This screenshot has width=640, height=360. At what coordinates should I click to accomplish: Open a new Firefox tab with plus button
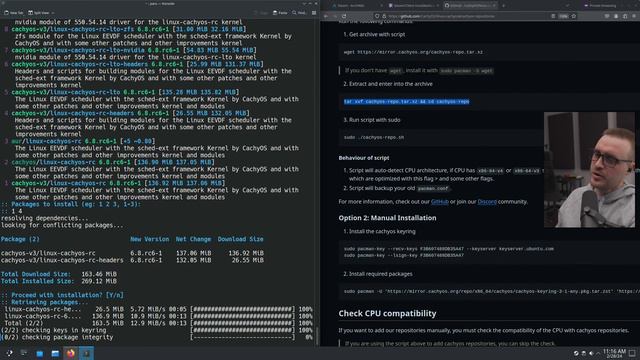[503, 6]
